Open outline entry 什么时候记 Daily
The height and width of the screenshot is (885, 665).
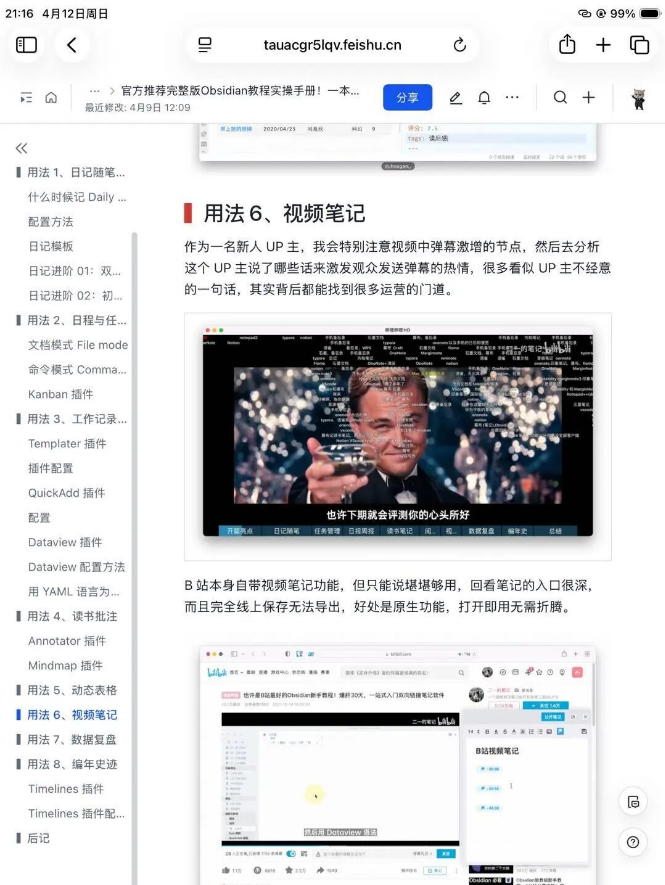77,197
